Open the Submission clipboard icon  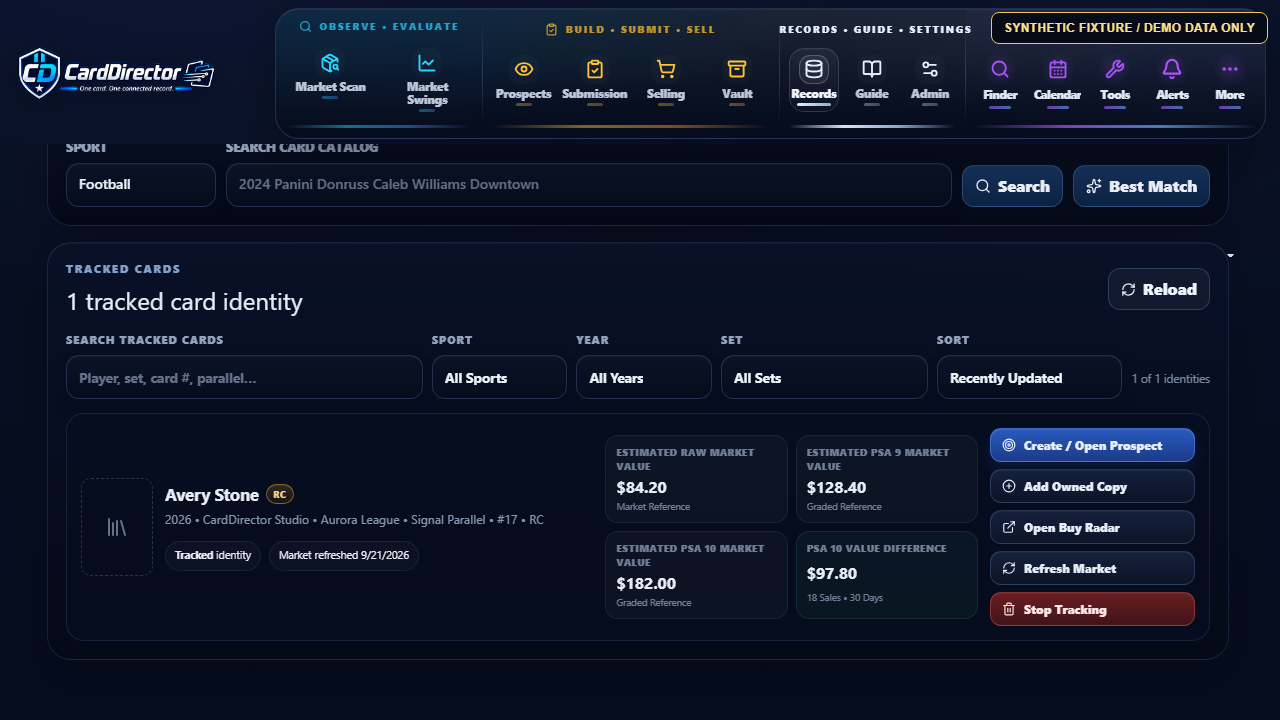(595, 69)
